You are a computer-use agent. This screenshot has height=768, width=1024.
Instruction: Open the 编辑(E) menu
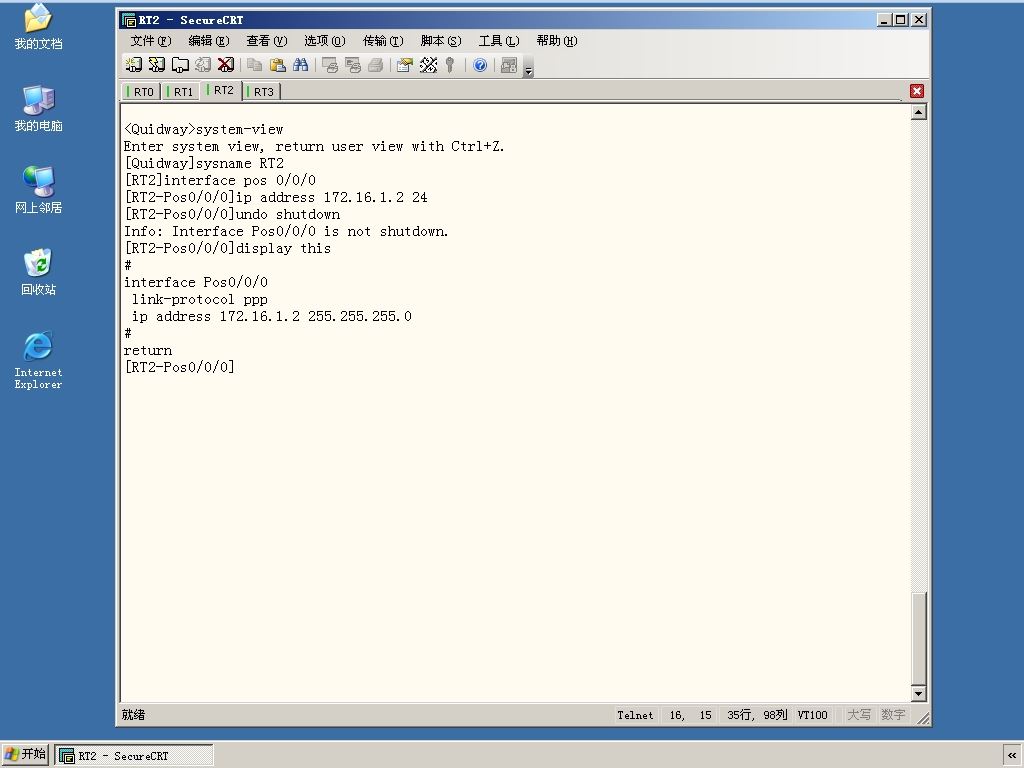tap(209, 41)
